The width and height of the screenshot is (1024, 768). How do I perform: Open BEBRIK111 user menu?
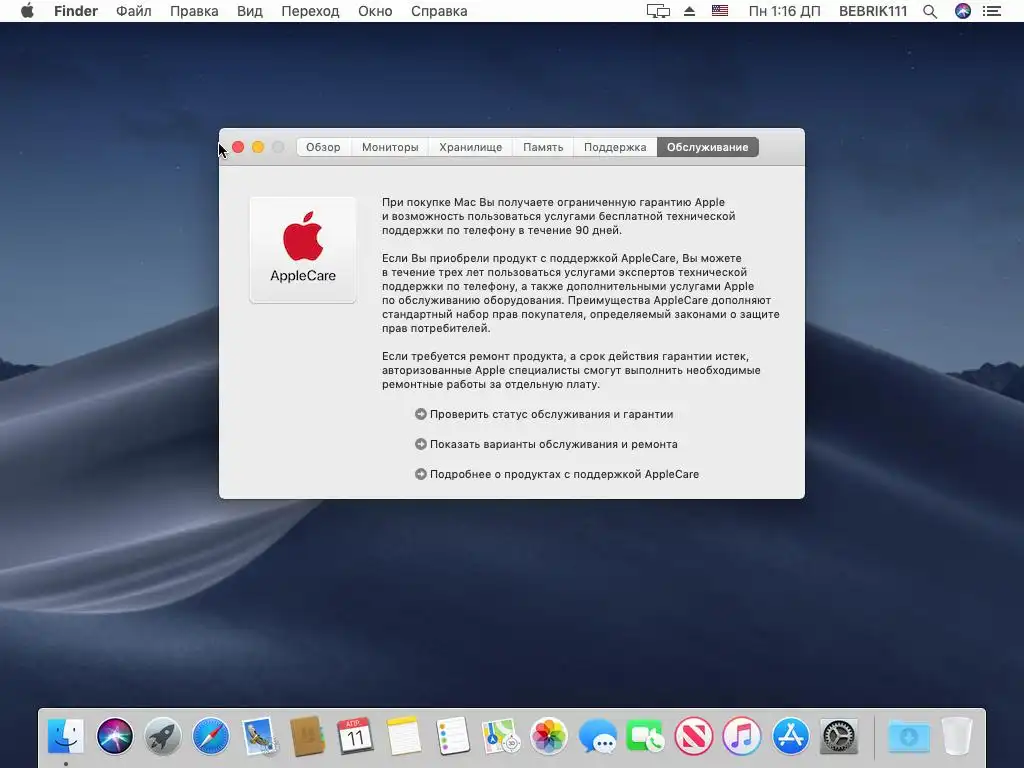tap(873, 11)
